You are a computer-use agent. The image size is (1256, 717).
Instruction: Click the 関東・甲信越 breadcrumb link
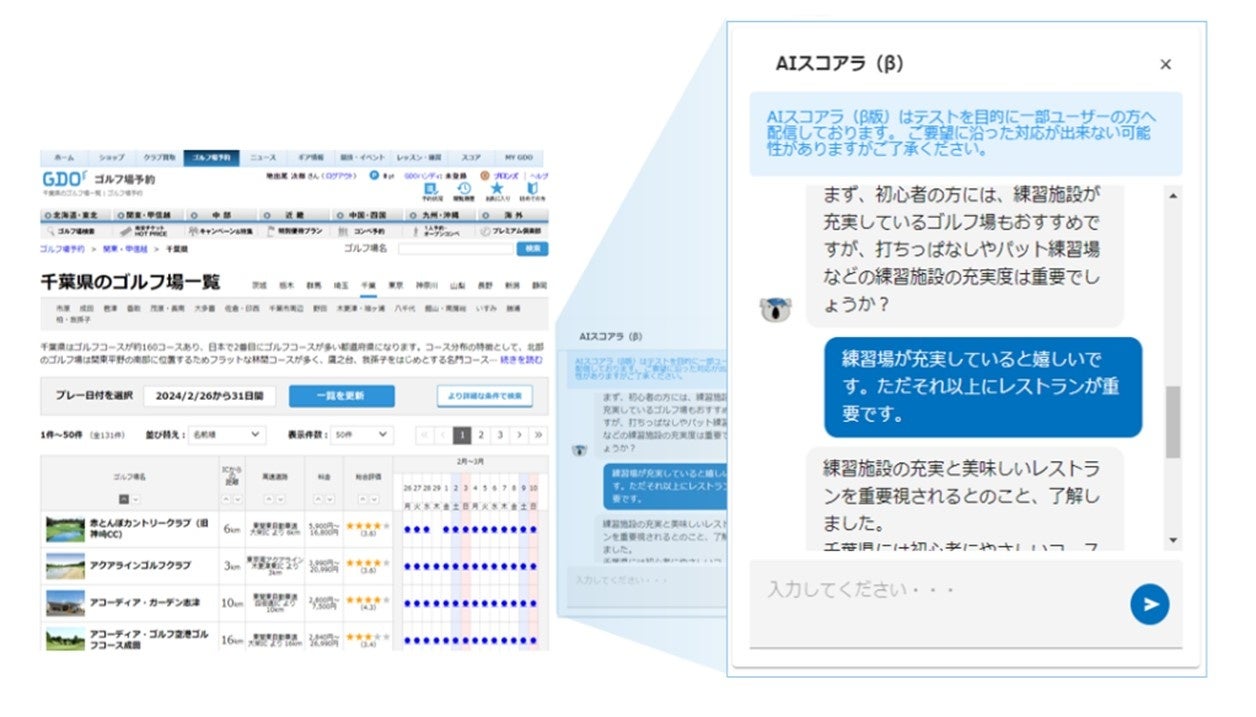125,249
